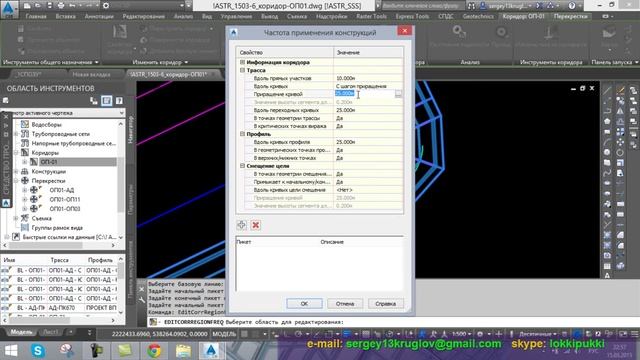
Task: Click the red delete station icon in dialog
Action: point(256,225)
